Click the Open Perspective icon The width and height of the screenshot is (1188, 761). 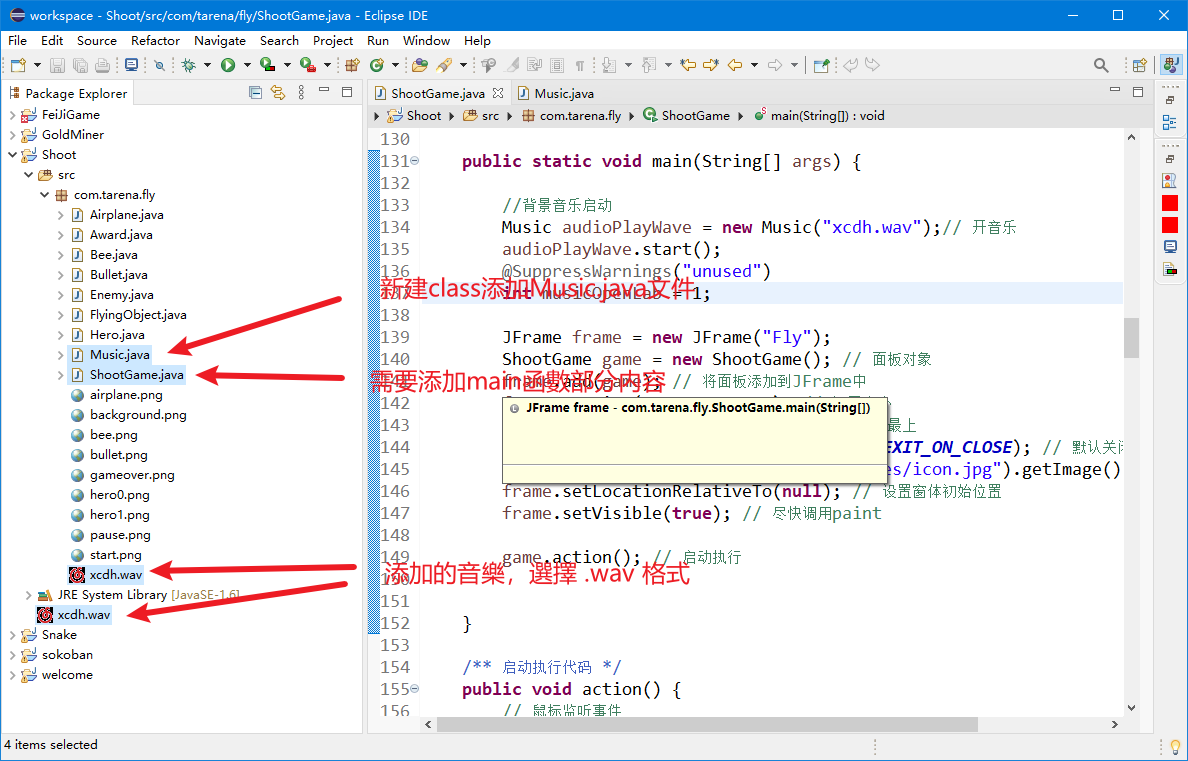tap(1140, 65)
